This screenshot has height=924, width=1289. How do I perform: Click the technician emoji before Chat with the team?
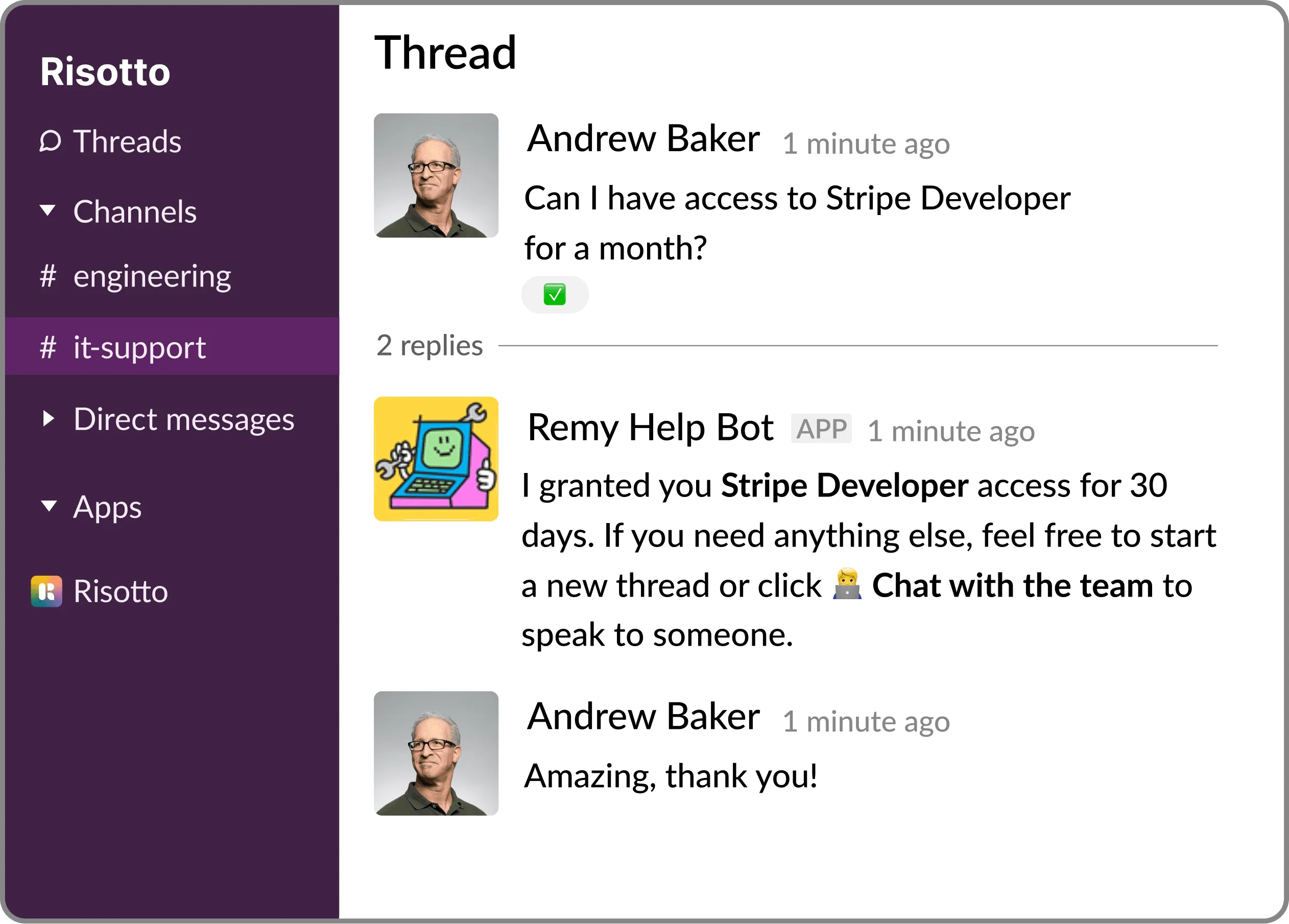pos(847,585)
